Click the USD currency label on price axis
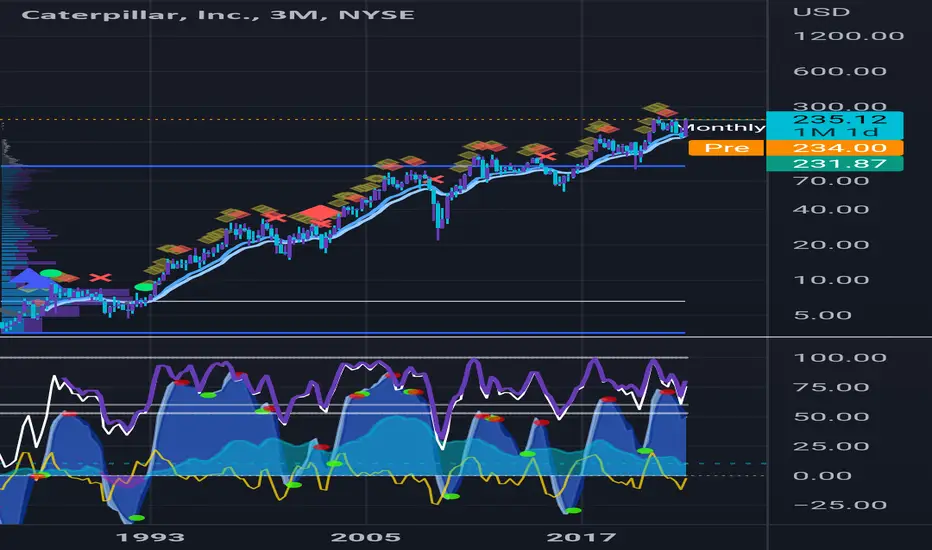The width and height of the screenshot is (932, 550). click(x=821, y=12)
